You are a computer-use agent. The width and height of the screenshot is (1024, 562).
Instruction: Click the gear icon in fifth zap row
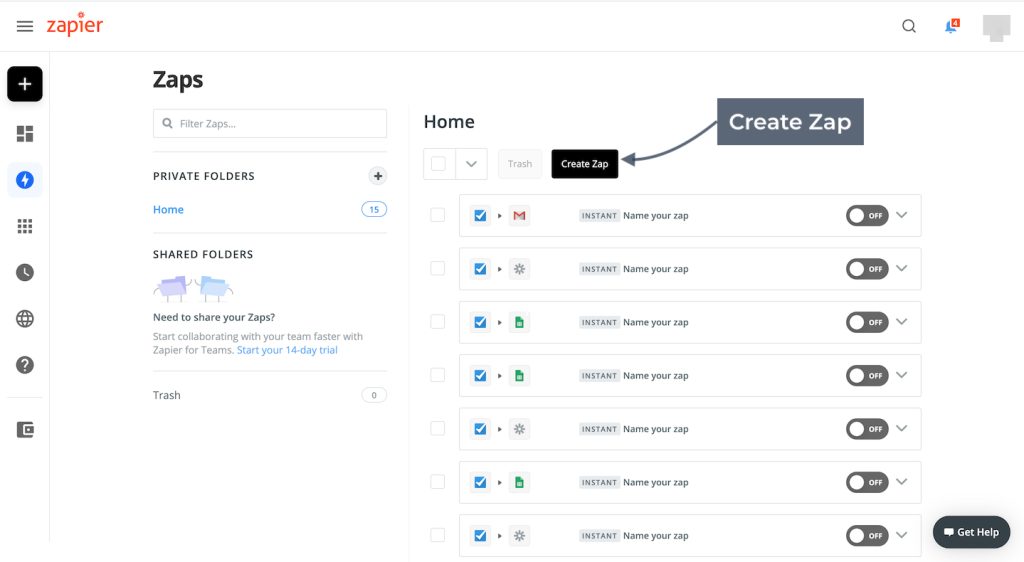519,429
